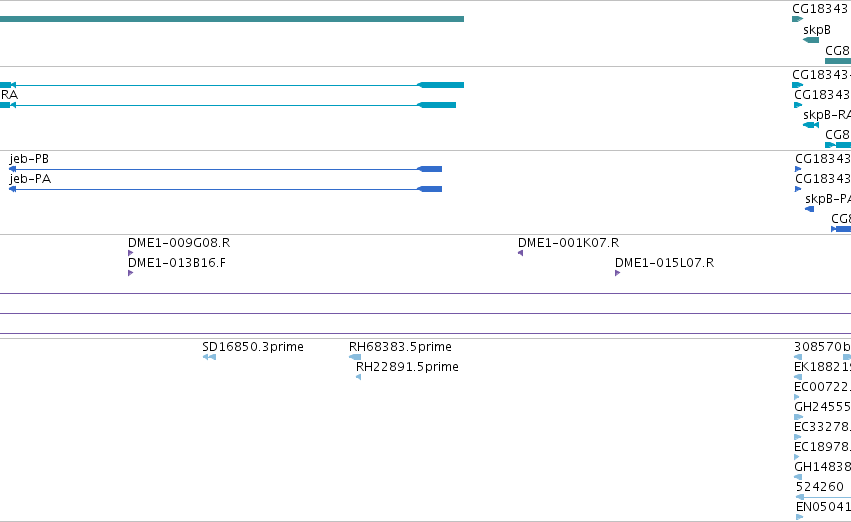Click the DME1-015L07.R text label

click(664, 263)
